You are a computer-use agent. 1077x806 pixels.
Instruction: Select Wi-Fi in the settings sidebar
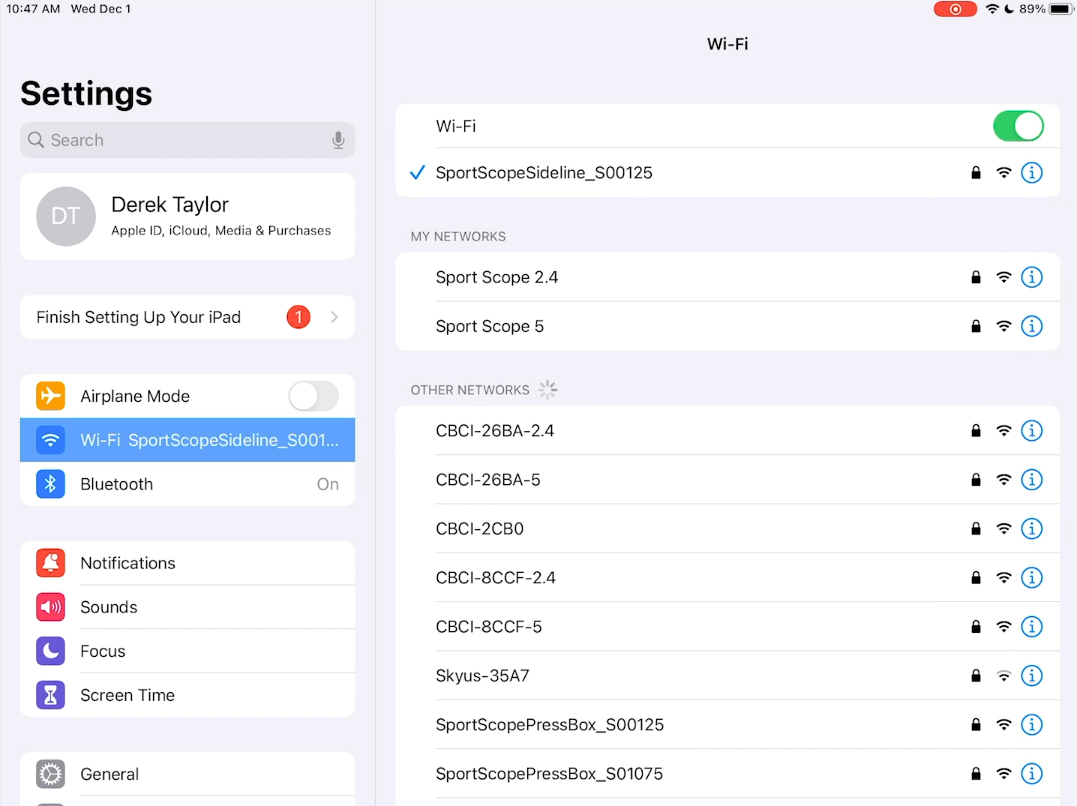pyautogui.click(x=188, y=440)
